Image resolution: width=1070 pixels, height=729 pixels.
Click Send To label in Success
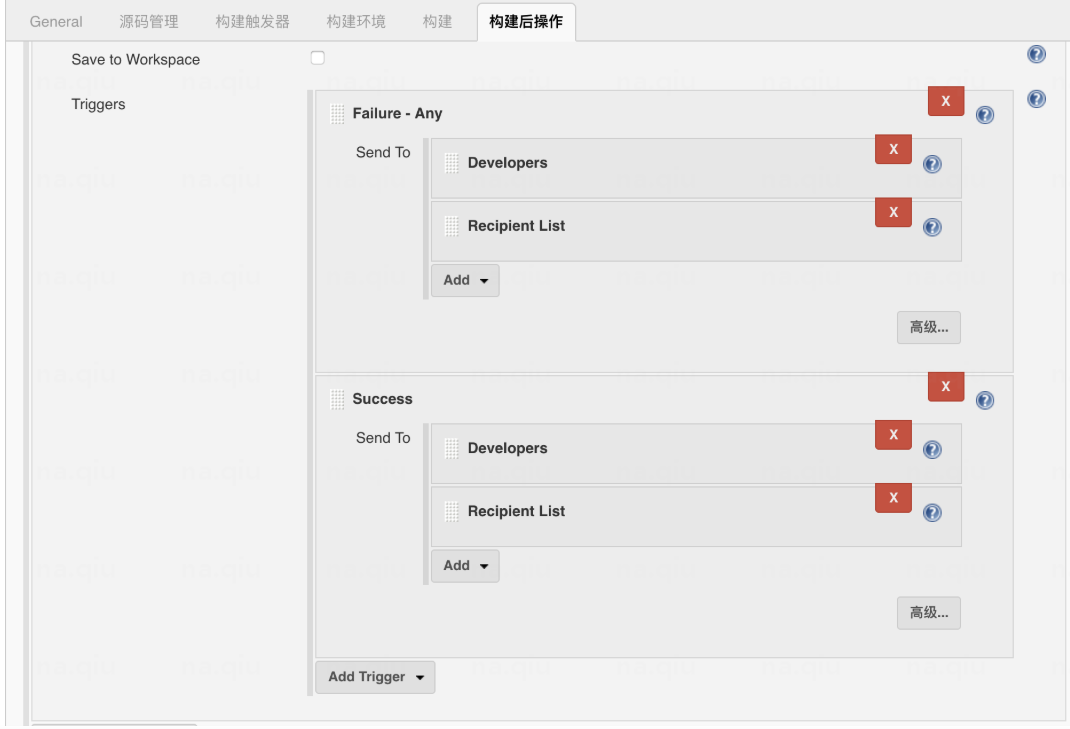(383, 438)
